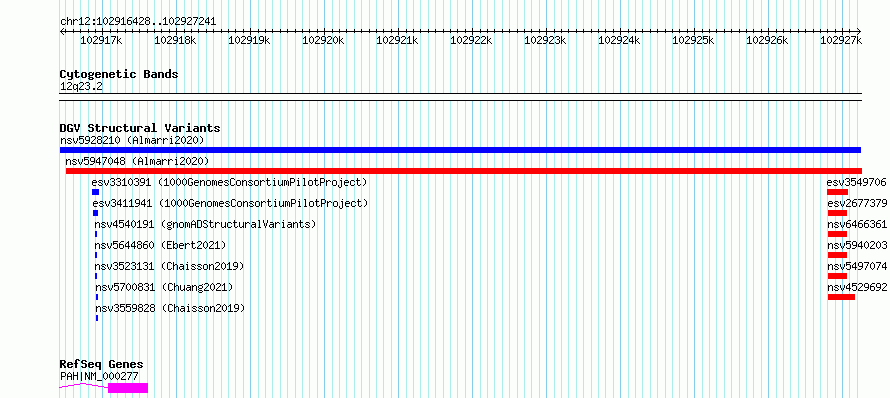Click the RefSeq Genes track title

[x=101, y=365]
